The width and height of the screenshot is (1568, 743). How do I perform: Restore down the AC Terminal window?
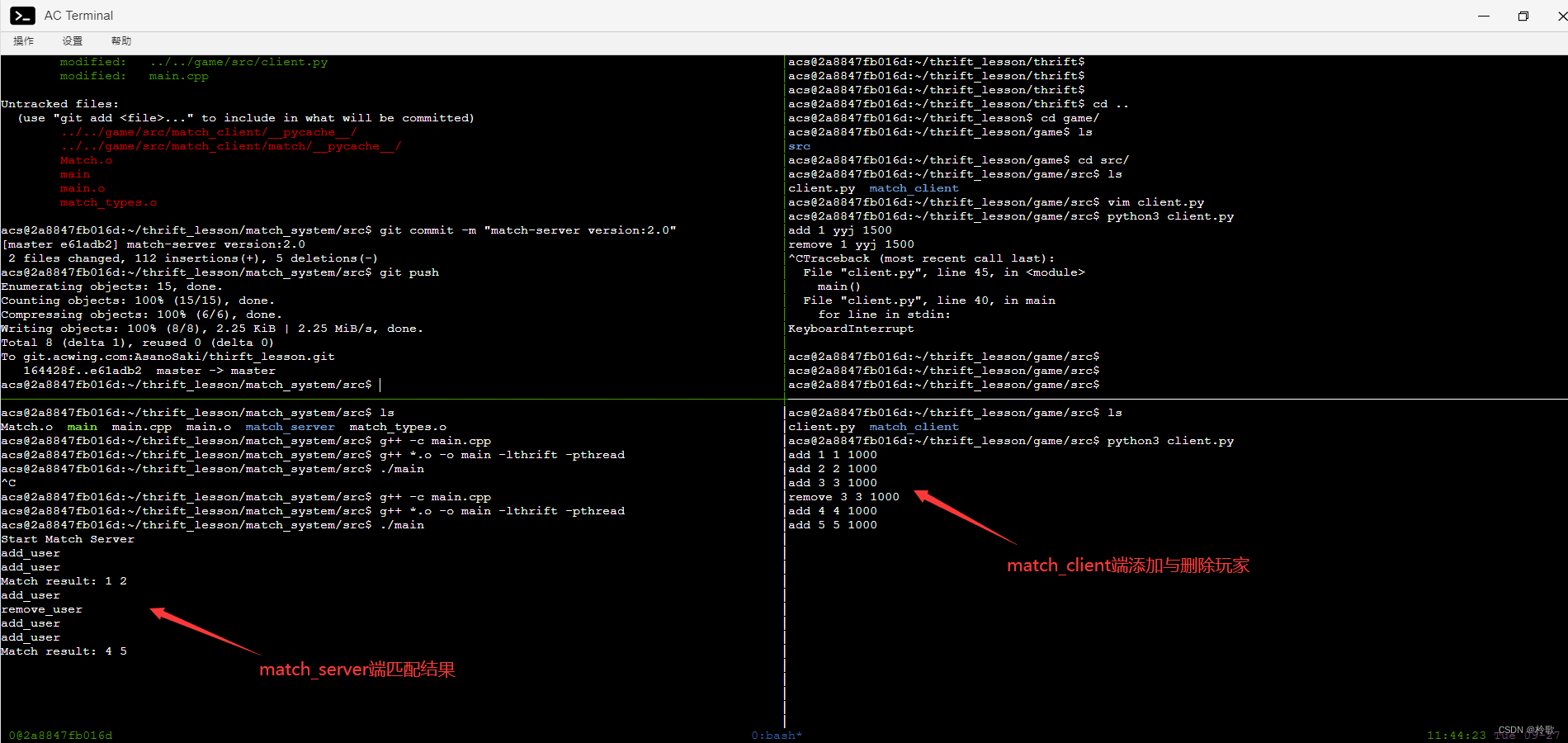tap(1523, 16)
